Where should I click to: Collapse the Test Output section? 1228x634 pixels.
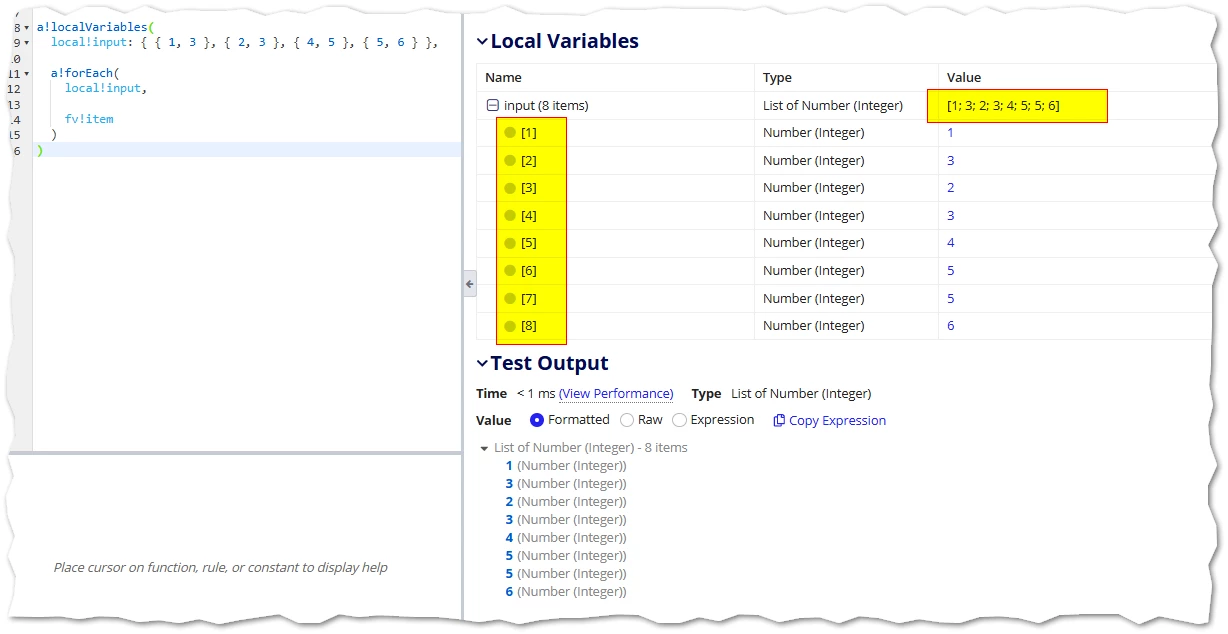pos(482,364)
